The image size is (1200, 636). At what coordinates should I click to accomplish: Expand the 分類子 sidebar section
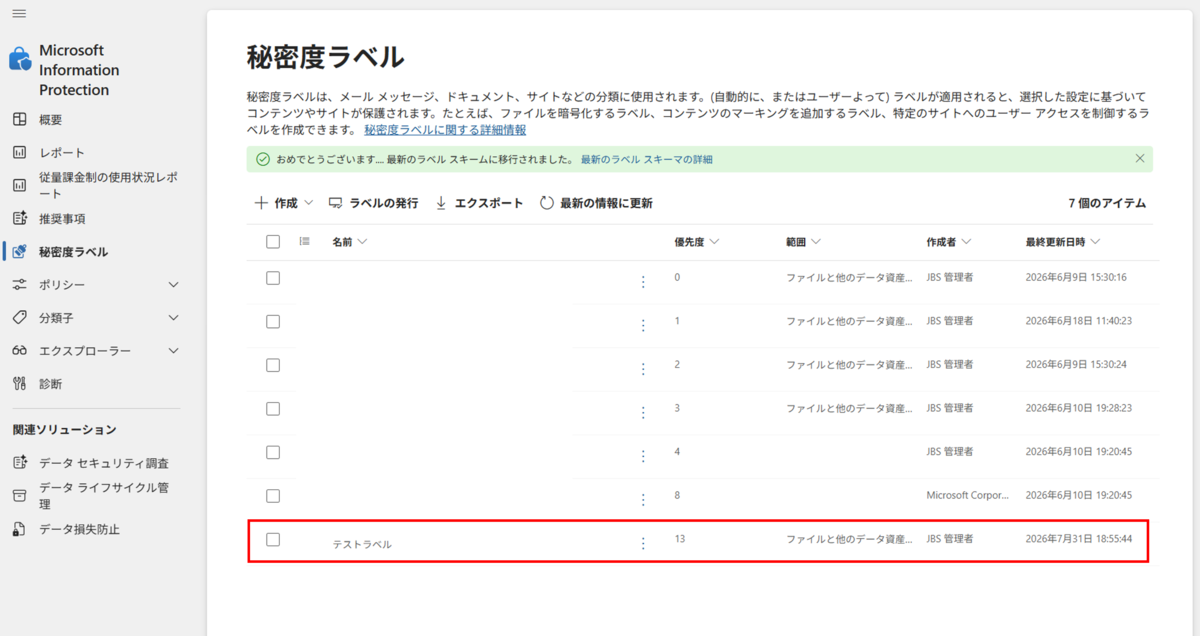pyautogui.click(x=174, y=318)
